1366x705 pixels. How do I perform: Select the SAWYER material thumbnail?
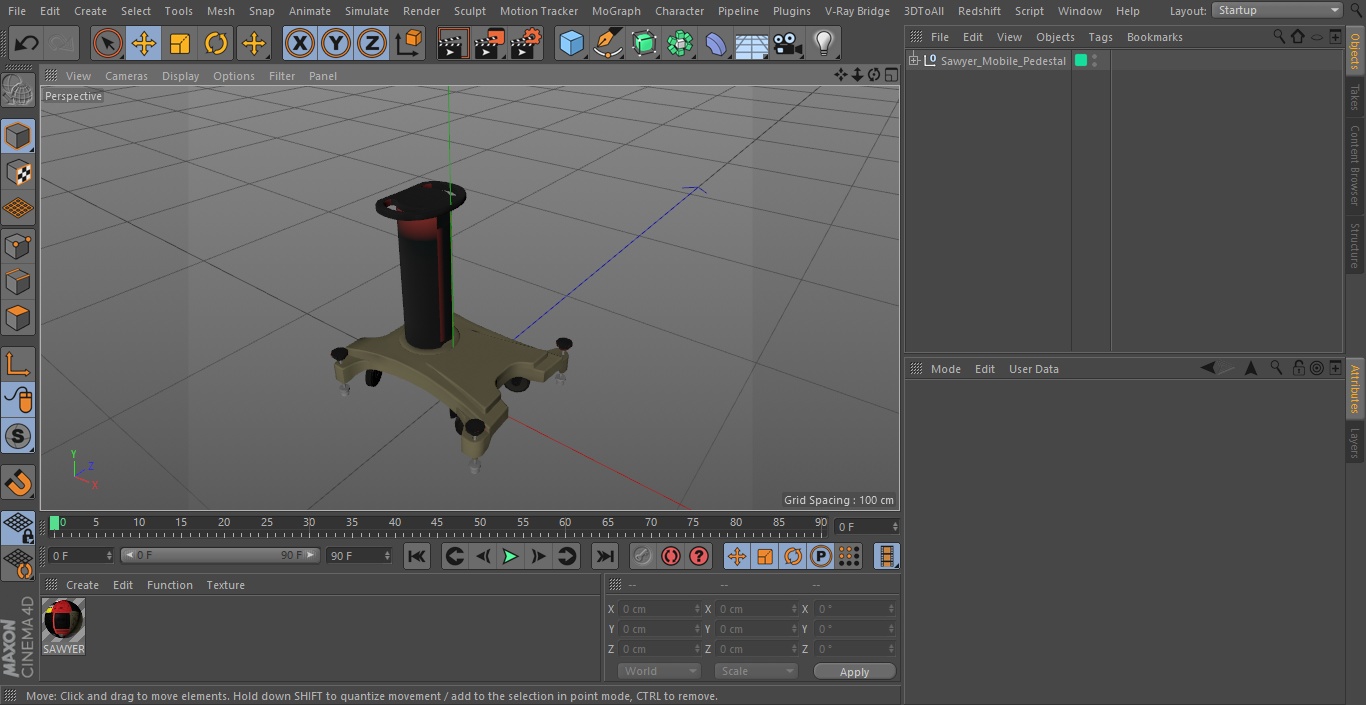tap(63, 621)
